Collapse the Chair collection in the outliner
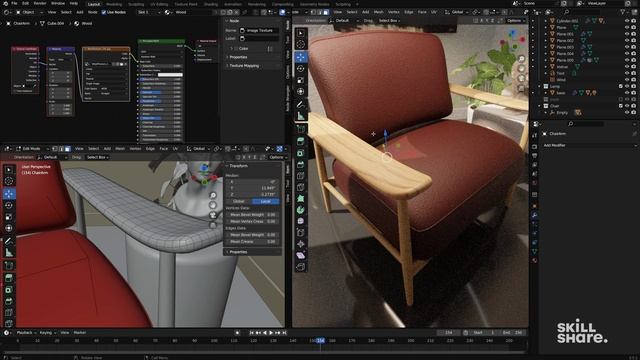Viewport: 640px width, 360px height. tap(540, 106)
